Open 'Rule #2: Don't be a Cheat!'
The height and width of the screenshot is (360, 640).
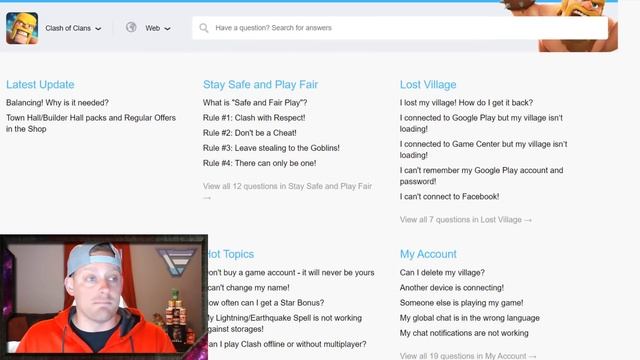coord(249,133)
